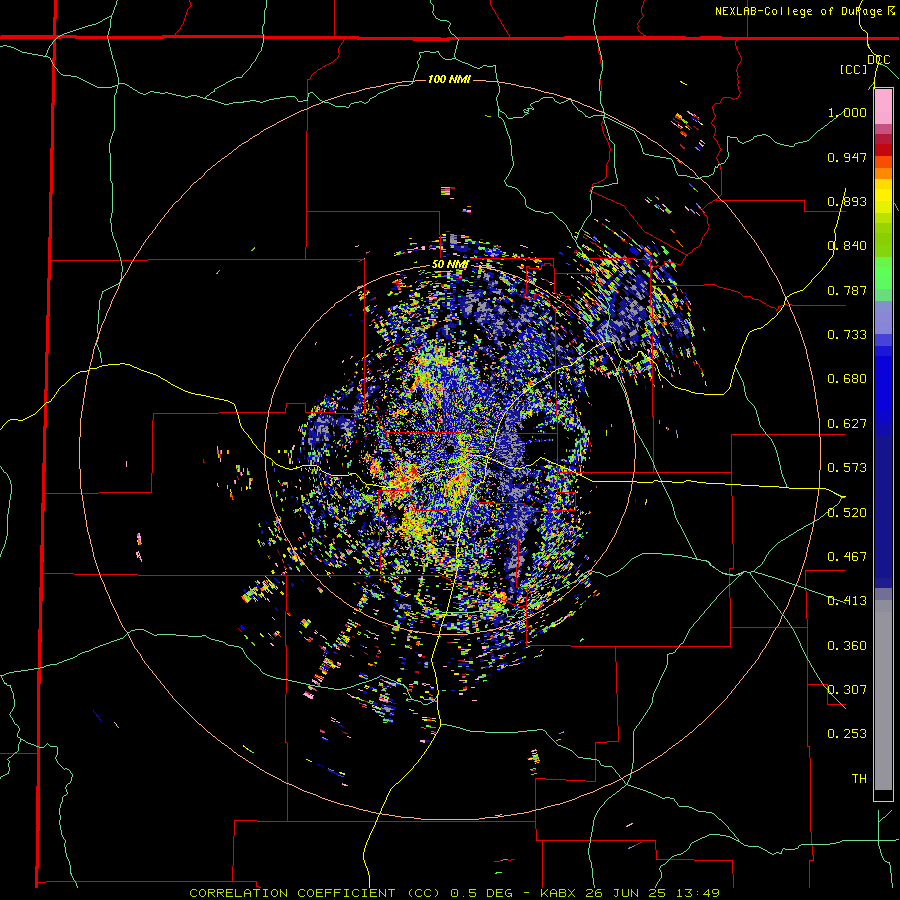
Task: Click the 0.360 color scale value
Action: tap(847, 646)
